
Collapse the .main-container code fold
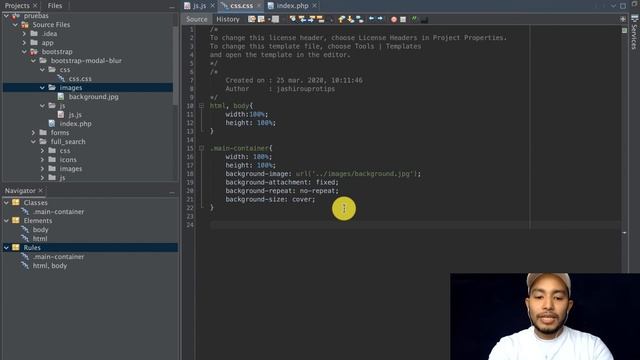pyautogui.click(x=201, y=148)
